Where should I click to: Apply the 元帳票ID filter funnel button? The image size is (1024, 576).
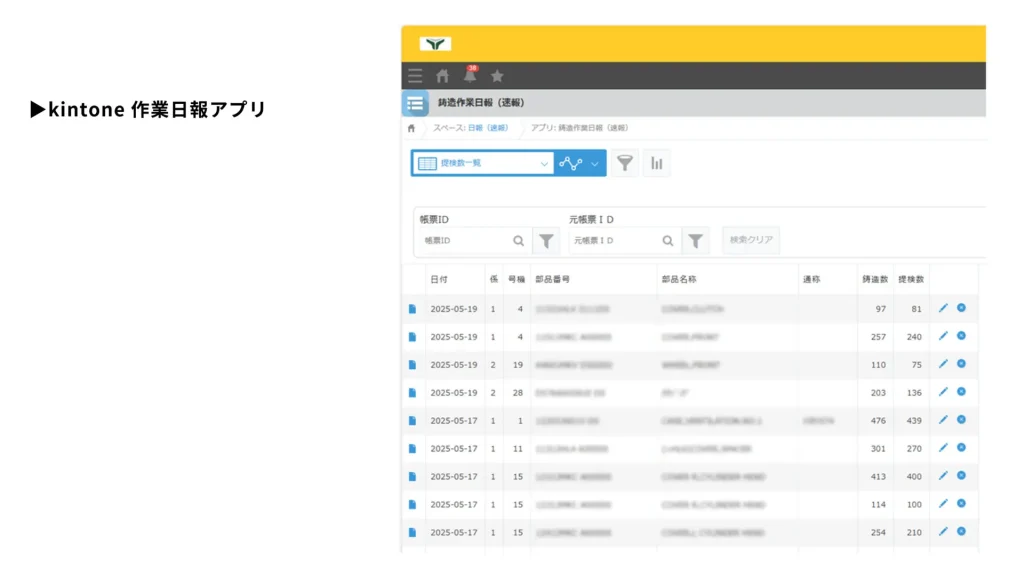pos(696,240)
